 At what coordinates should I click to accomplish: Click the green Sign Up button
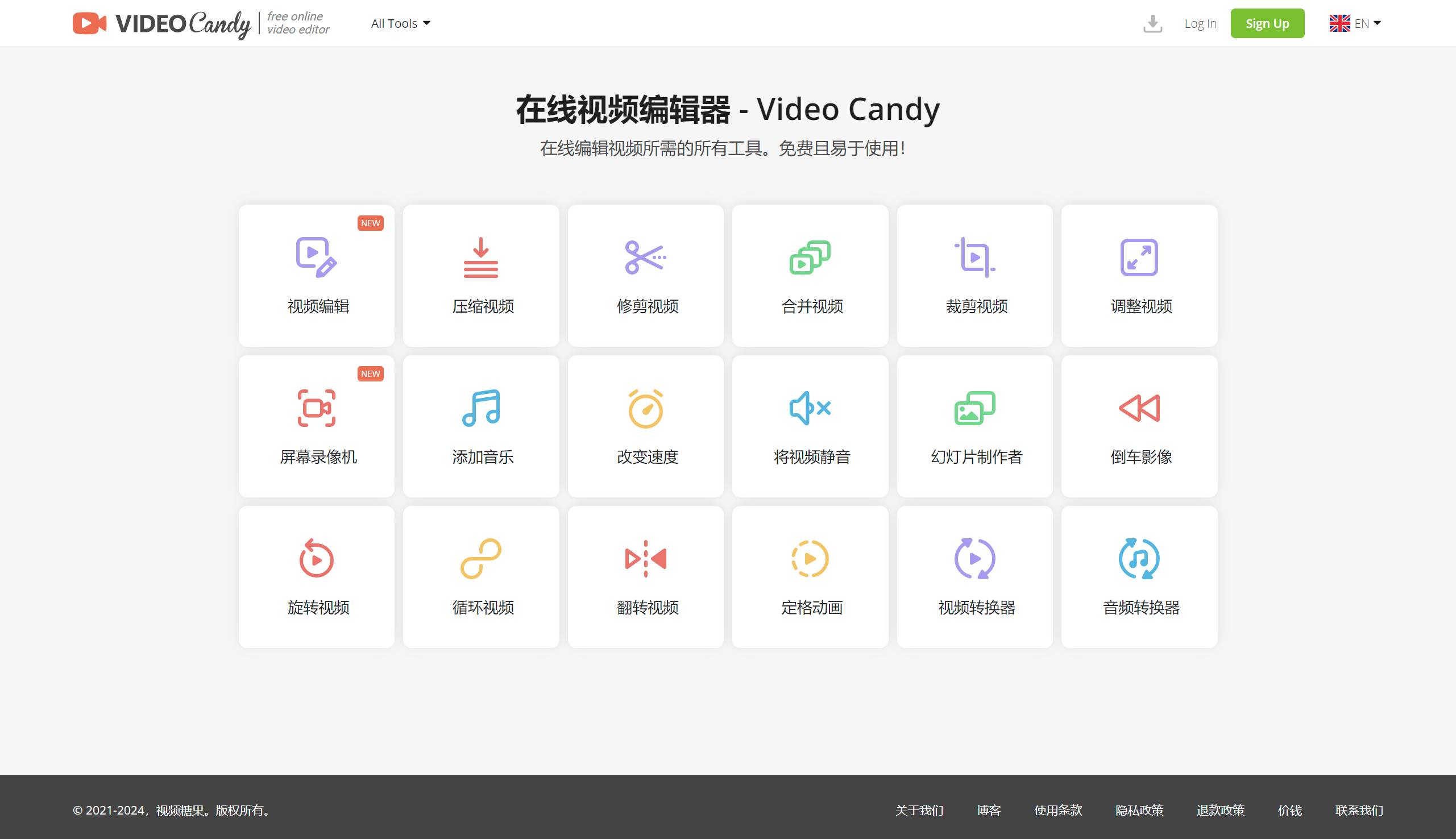pos(1267,23)
